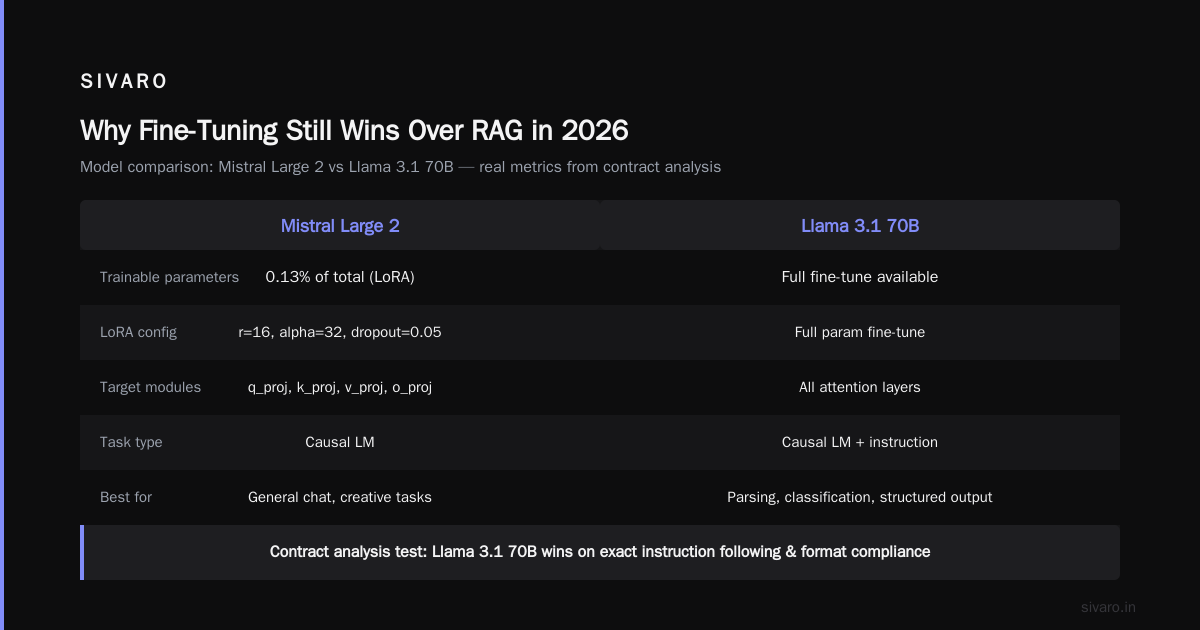1200x630 pixels.
Task: Select the Mistral Large 2 column header
Action: coord(340,226)
